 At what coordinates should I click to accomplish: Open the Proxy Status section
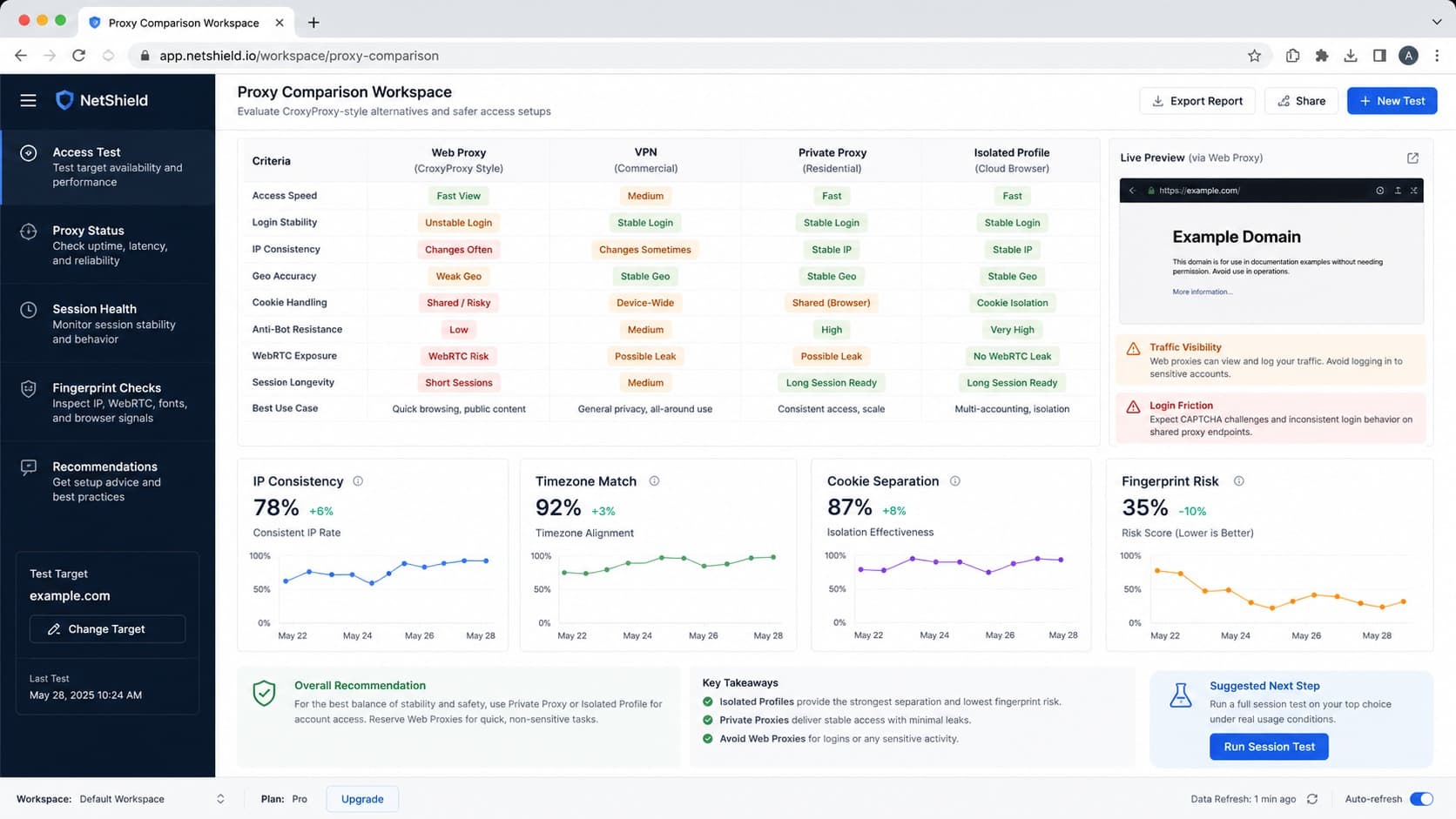tap(108, 245)
